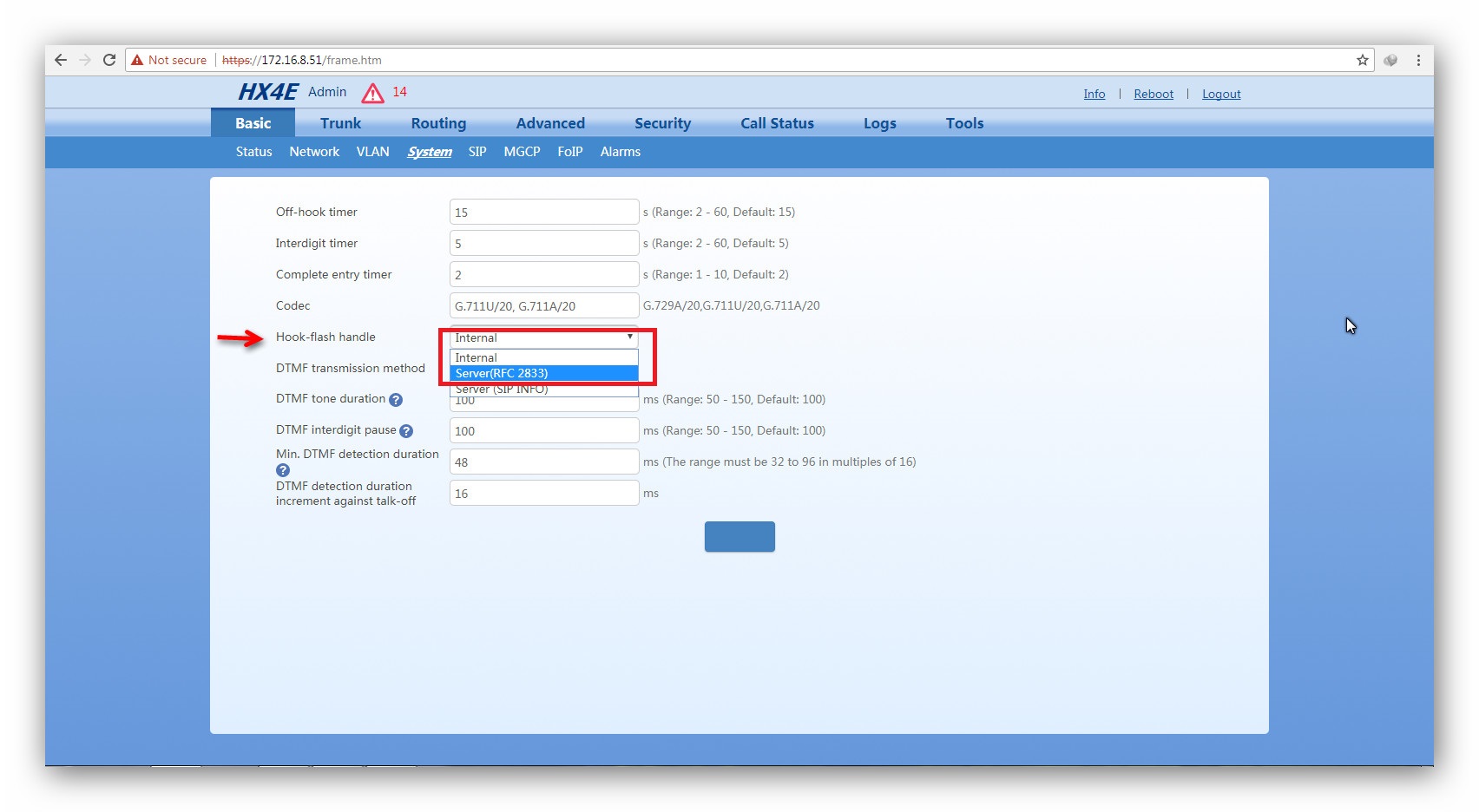Log out using the Logout link
The image size is (1479, 812).
point(1220,94)
